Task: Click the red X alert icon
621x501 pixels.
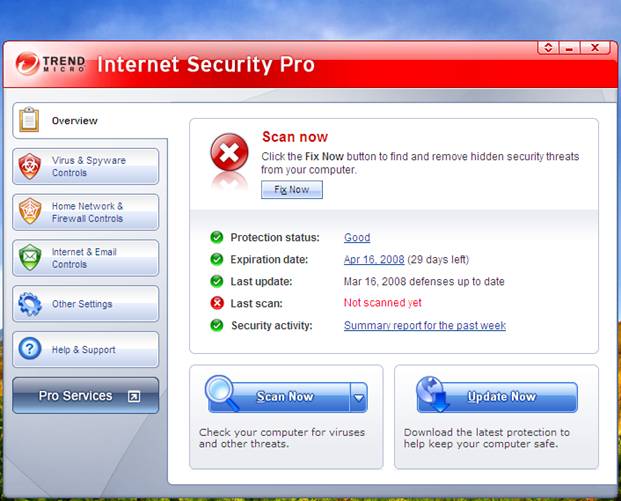Action: click(230, 154)
